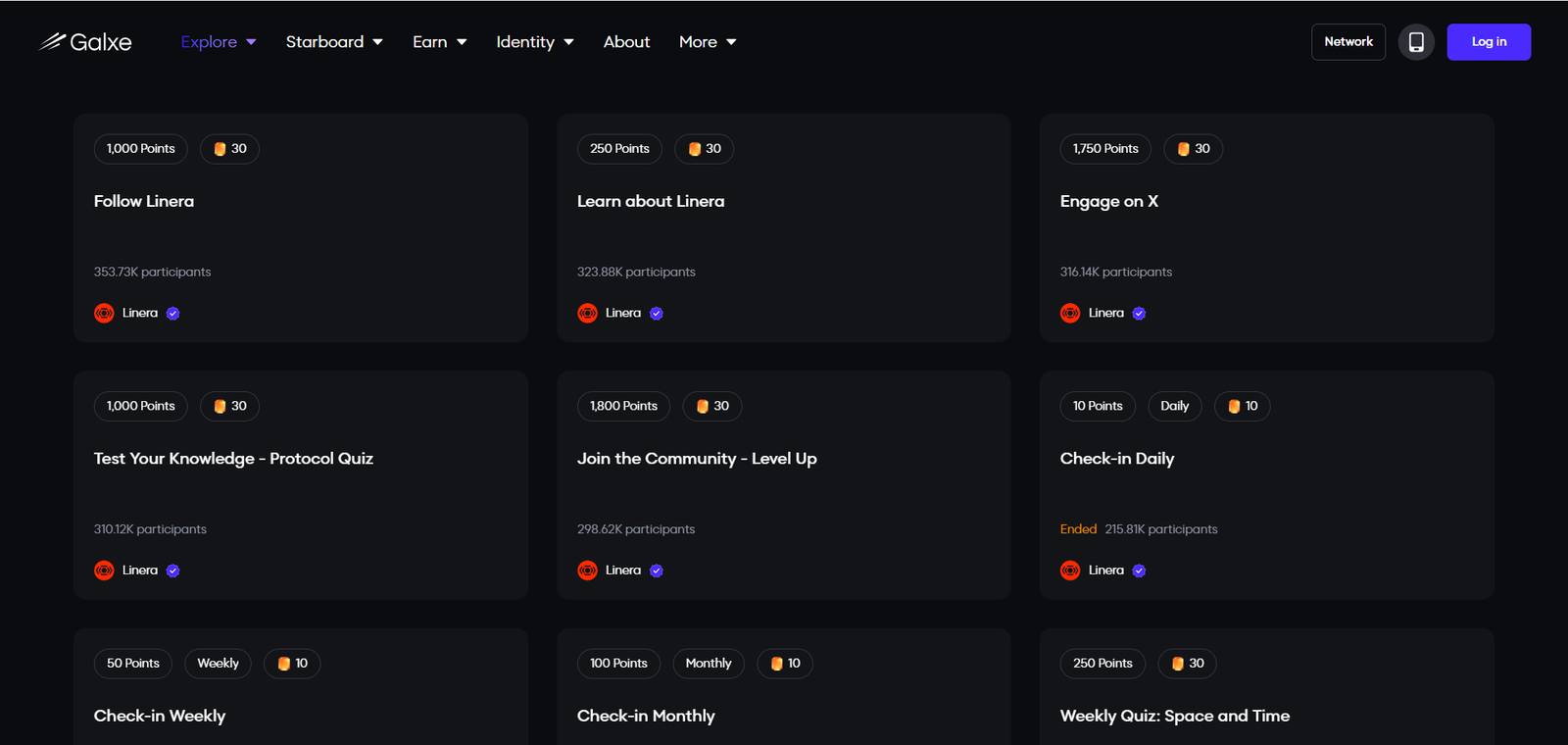Open the Earn dropdown arrow
1568x745 pixels.
click(462, 42)
